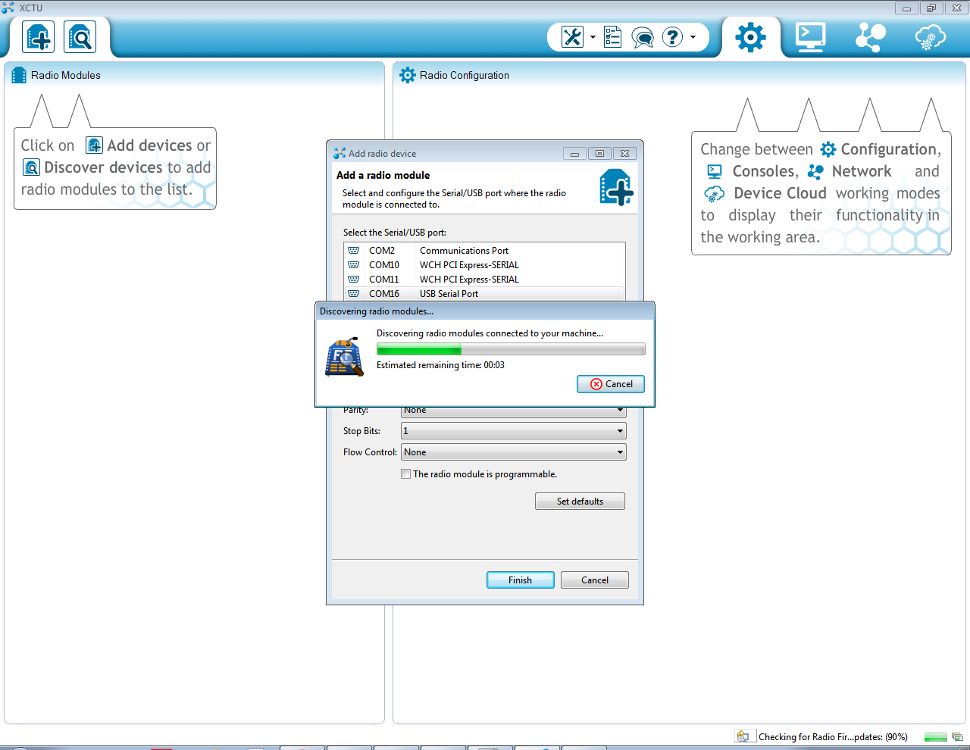Click the discovery magnifier illustration icon
The image size is (970, 750).
pyautogui.click(x=344, y=357)
